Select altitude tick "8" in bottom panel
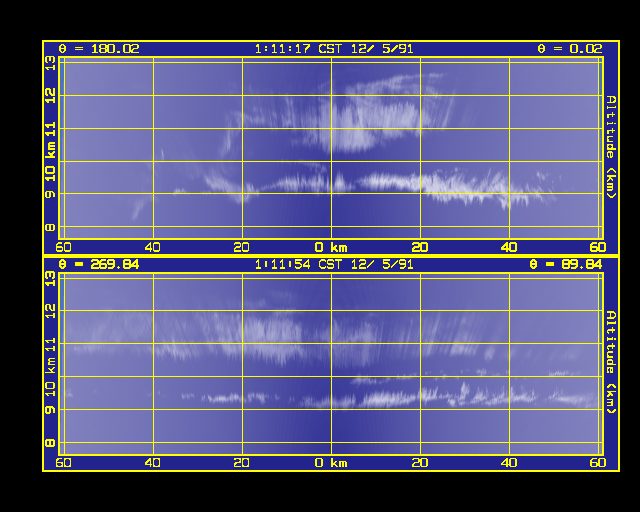 pyautogui.click(x=50, y=443)
